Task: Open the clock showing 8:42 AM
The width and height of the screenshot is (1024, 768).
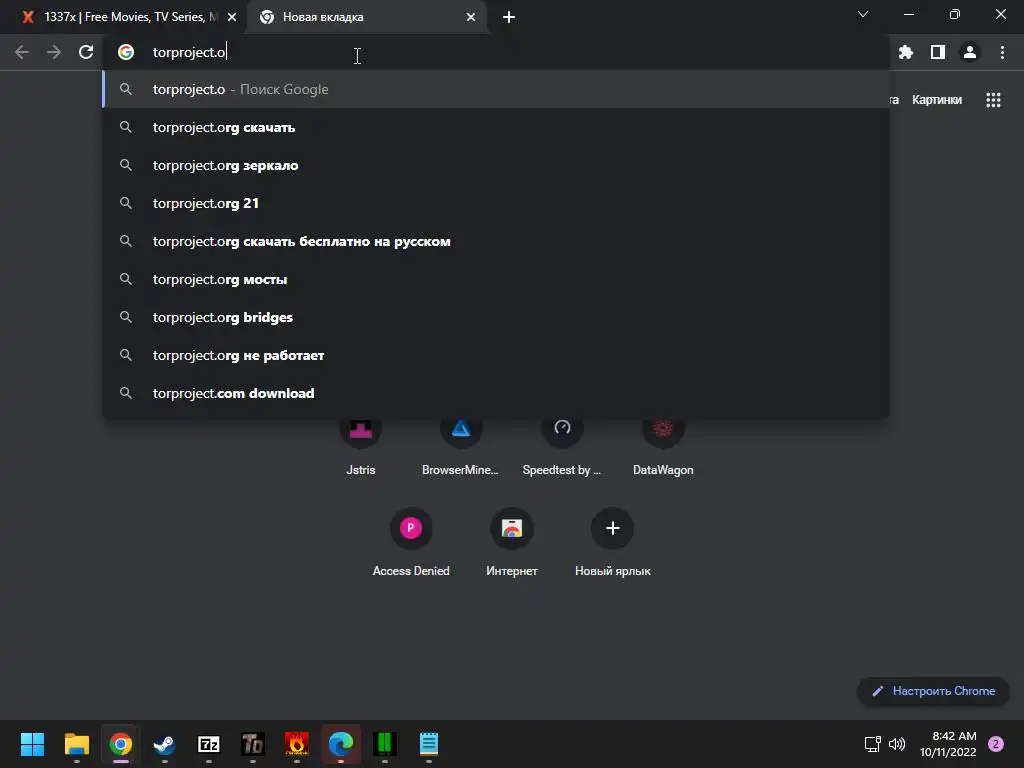Action: [948, 744]
